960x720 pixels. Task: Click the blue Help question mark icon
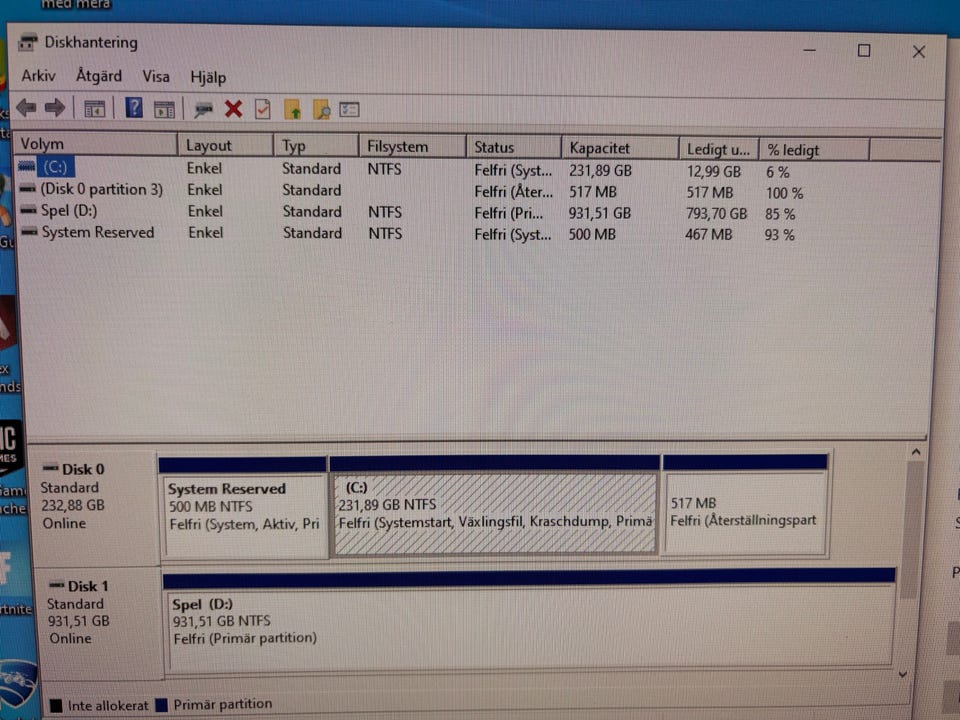(x=134, y=108)
